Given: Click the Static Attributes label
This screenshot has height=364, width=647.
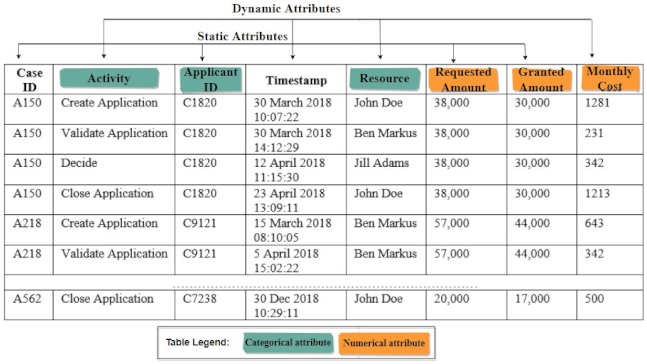Looking at the screenshot, I should pos(243,36).
